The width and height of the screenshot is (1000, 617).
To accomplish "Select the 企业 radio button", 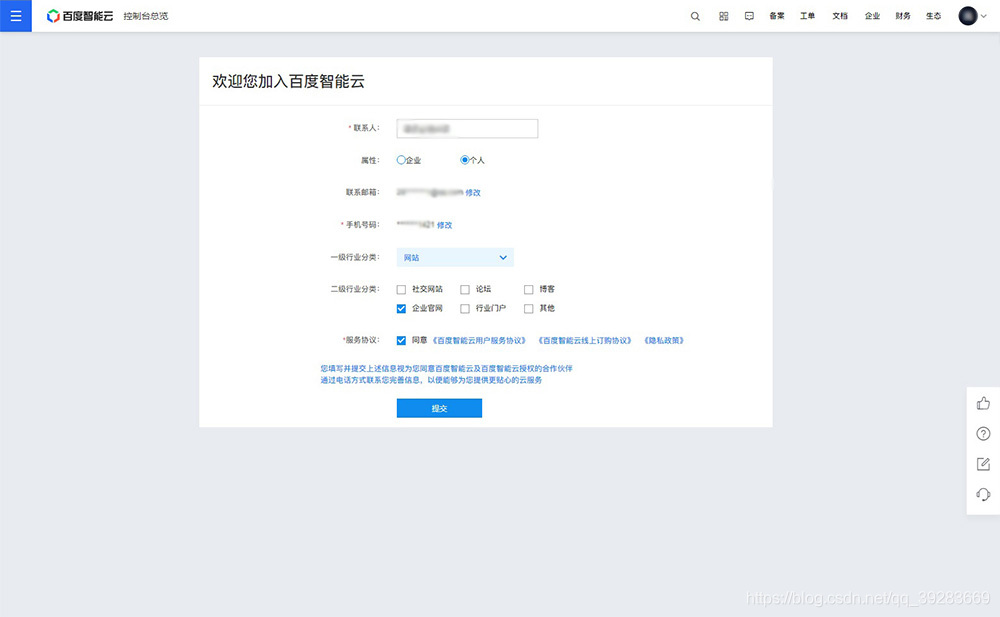I will 401,160.
